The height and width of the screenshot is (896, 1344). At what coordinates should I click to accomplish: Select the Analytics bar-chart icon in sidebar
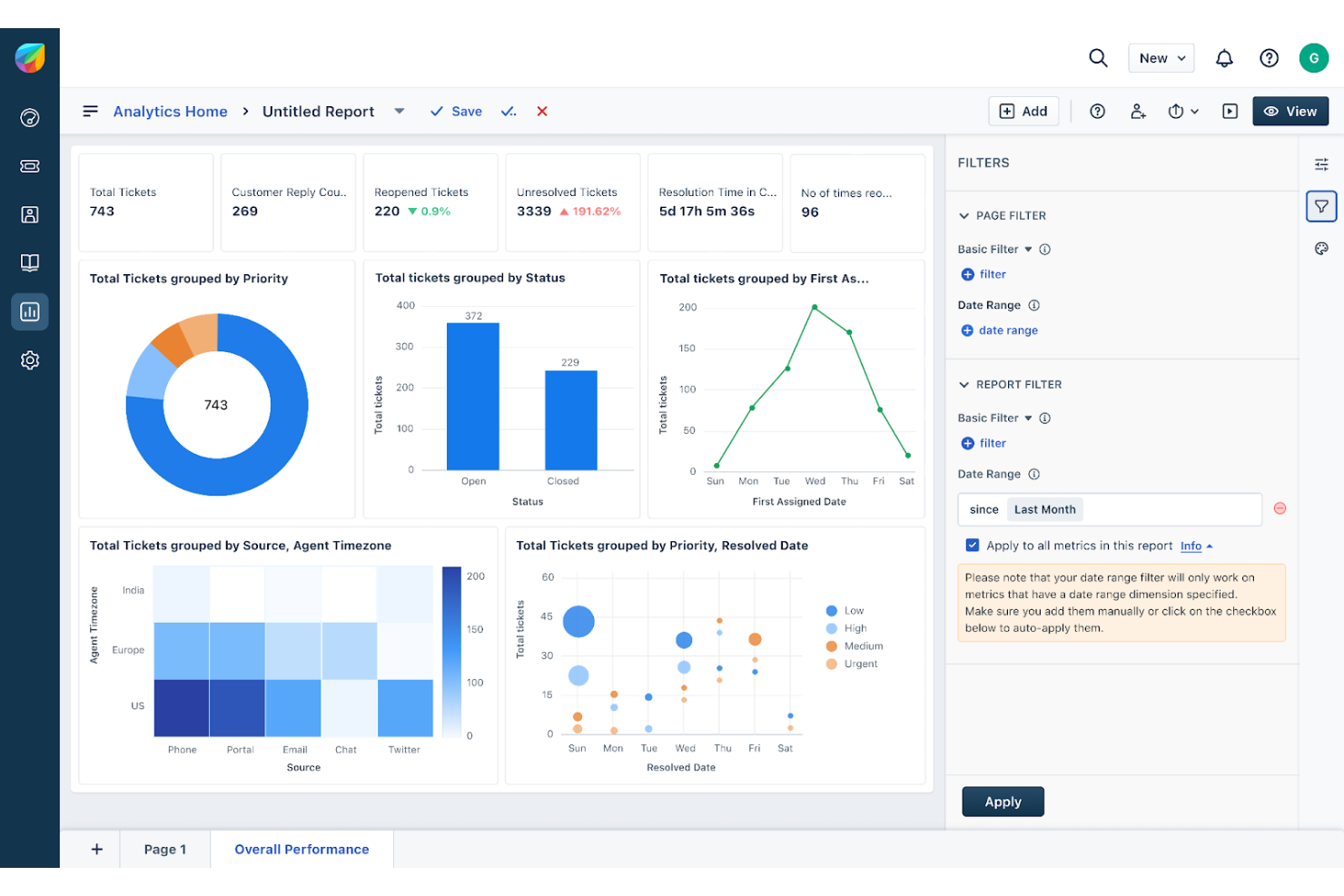(x=30, y=311)
